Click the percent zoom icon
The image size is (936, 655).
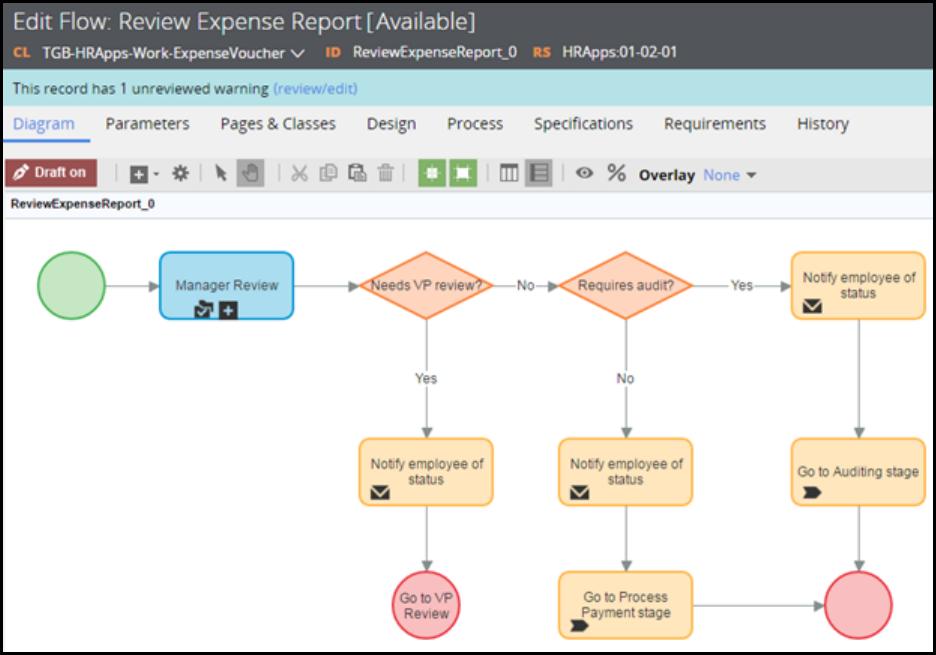point(616,173)
